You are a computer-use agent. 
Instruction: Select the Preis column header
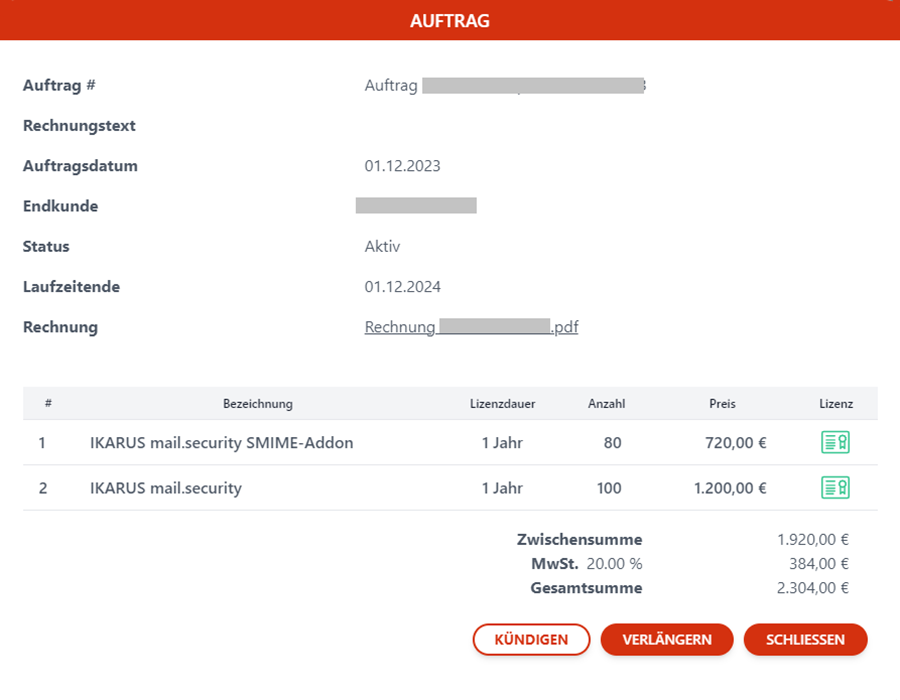(x=722, y=404)
